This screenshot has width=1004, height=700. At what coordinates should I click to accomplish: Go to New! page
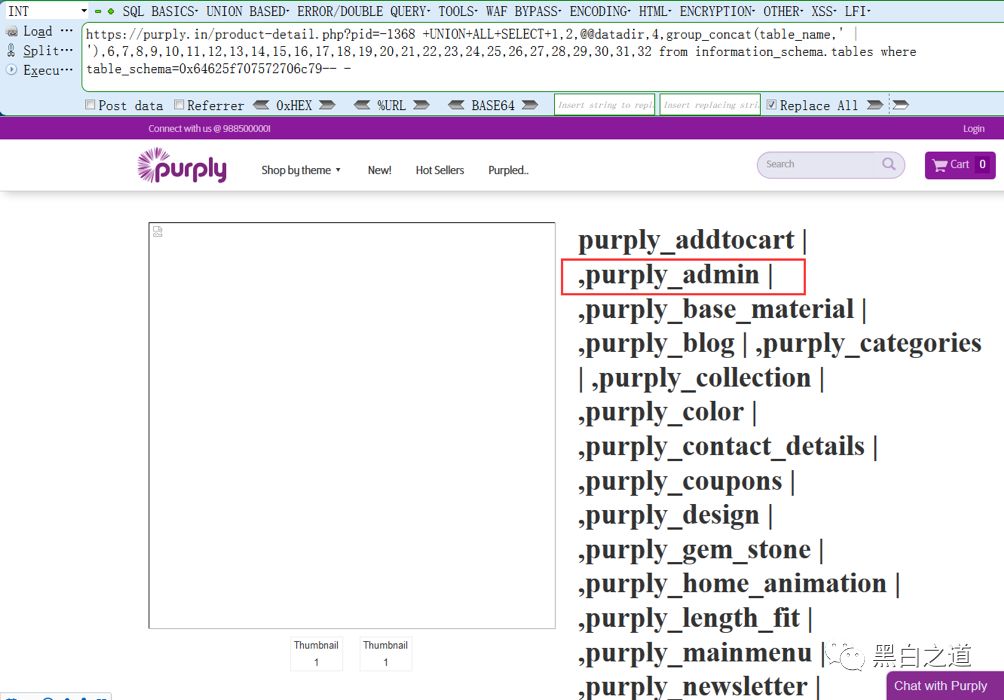tap(380, 170)
